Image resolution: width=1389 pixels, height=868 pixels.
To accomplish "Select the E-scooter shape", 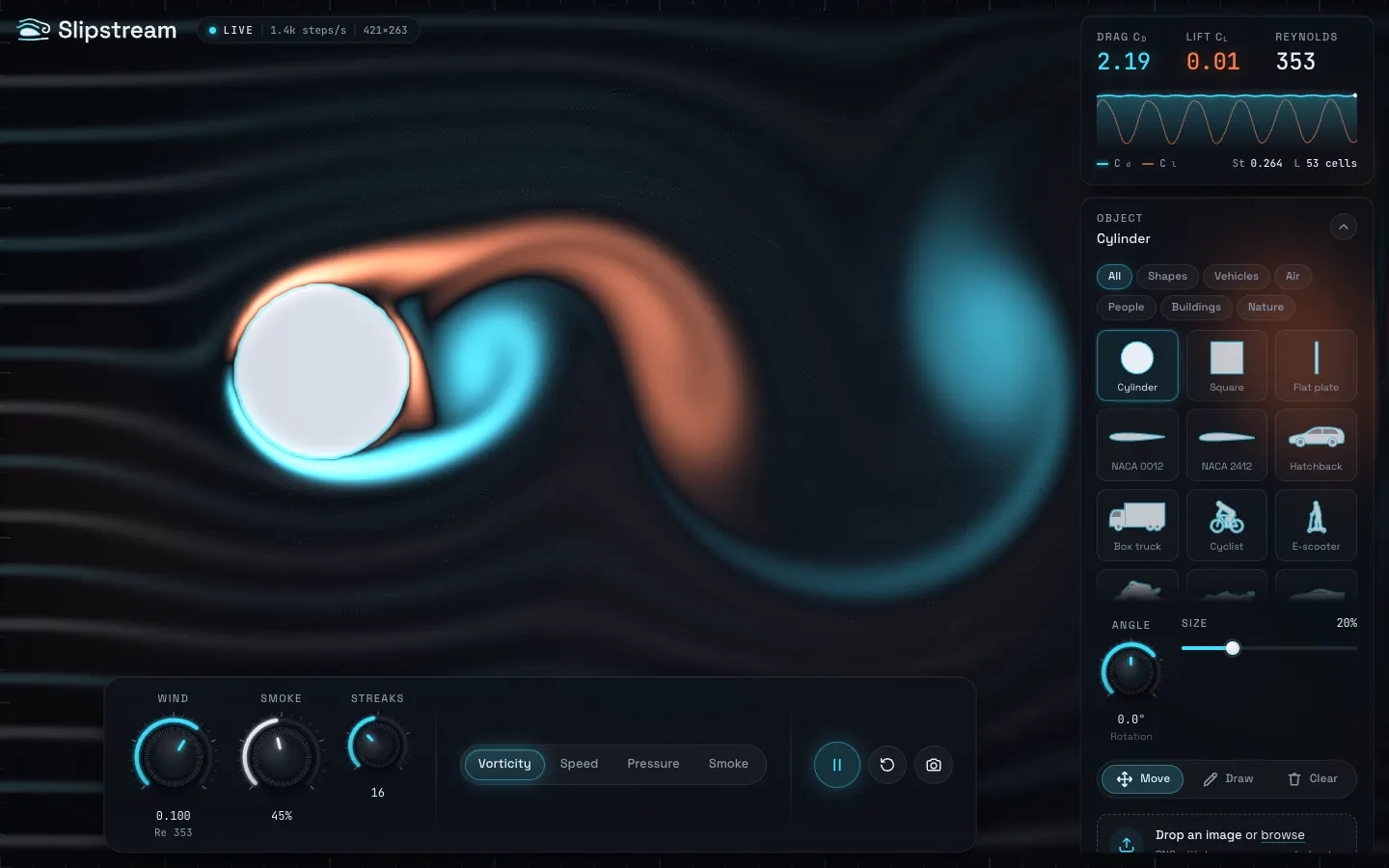I will (1316, 525).
